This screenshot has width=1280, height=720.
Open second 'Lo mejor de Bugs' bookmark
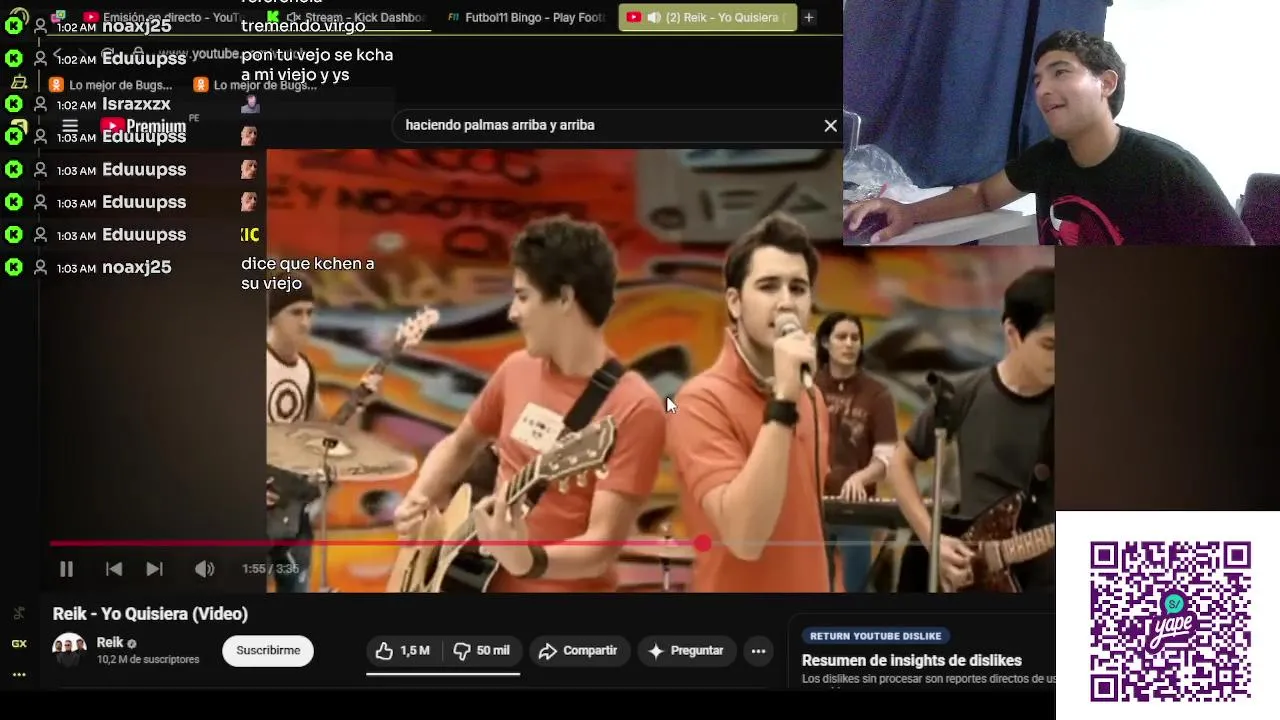256,85
